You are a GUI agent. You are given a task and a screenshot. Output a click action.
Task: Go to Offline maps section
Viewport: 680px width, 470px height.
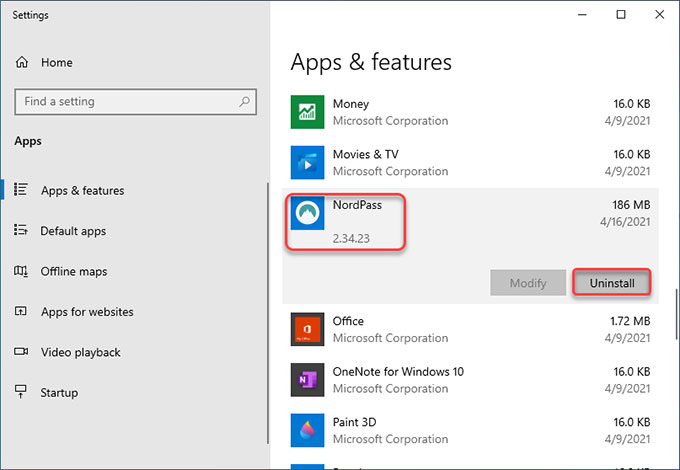click(74, 271)
